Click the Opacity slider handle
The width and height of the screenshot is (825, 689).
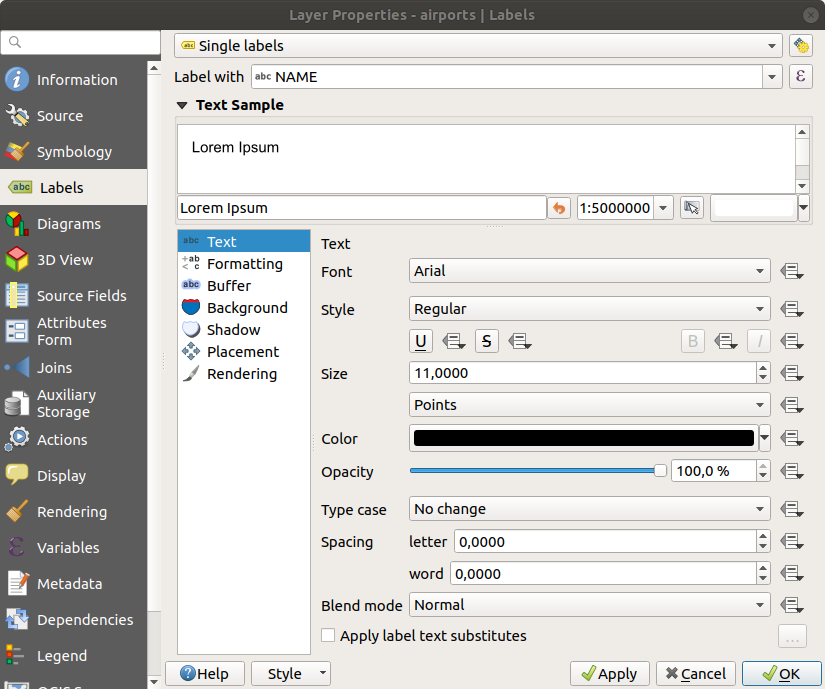660,471
